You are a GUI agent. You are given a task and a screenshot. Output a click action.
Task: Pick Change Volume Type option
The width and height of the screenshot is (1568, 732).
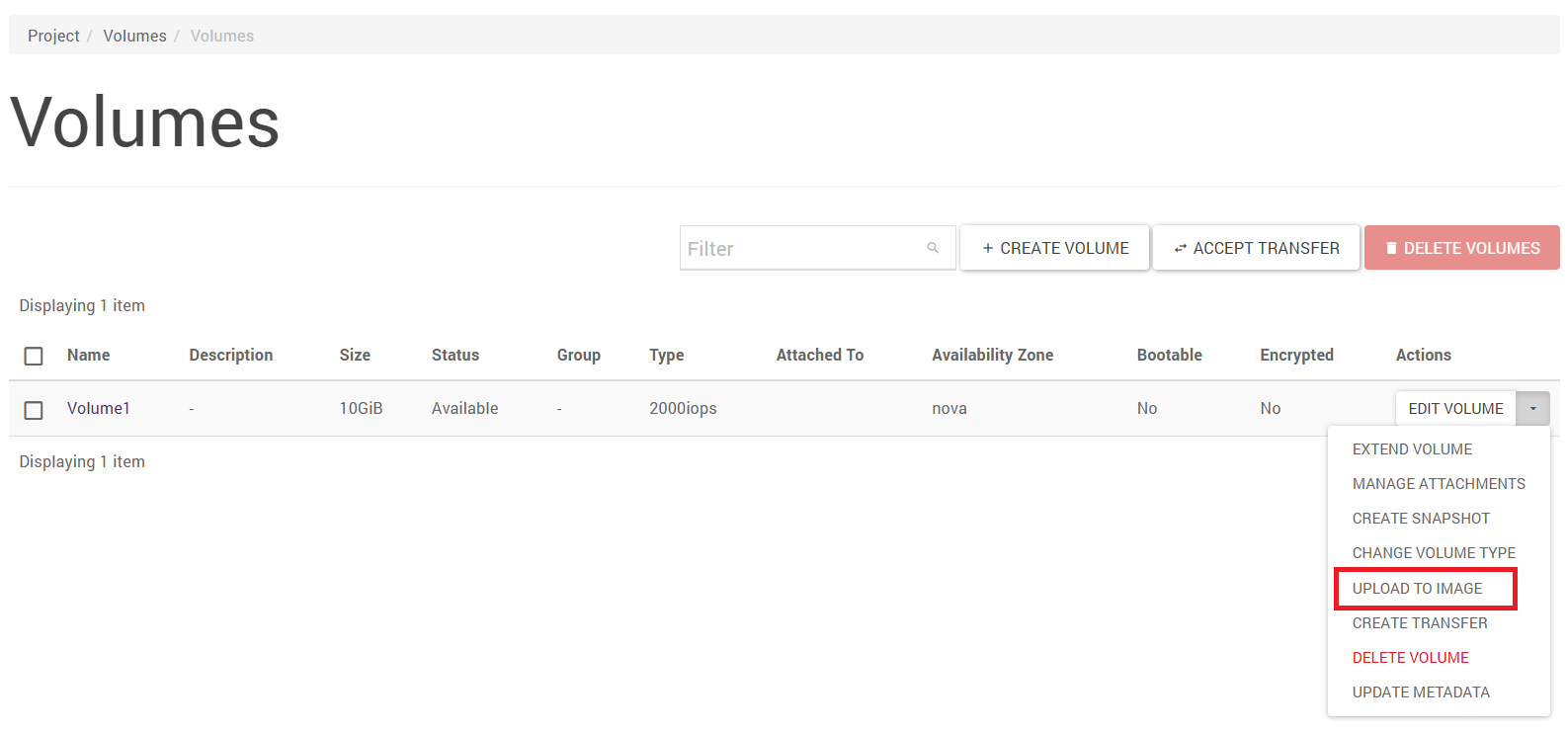click(x=1433, y=553)
